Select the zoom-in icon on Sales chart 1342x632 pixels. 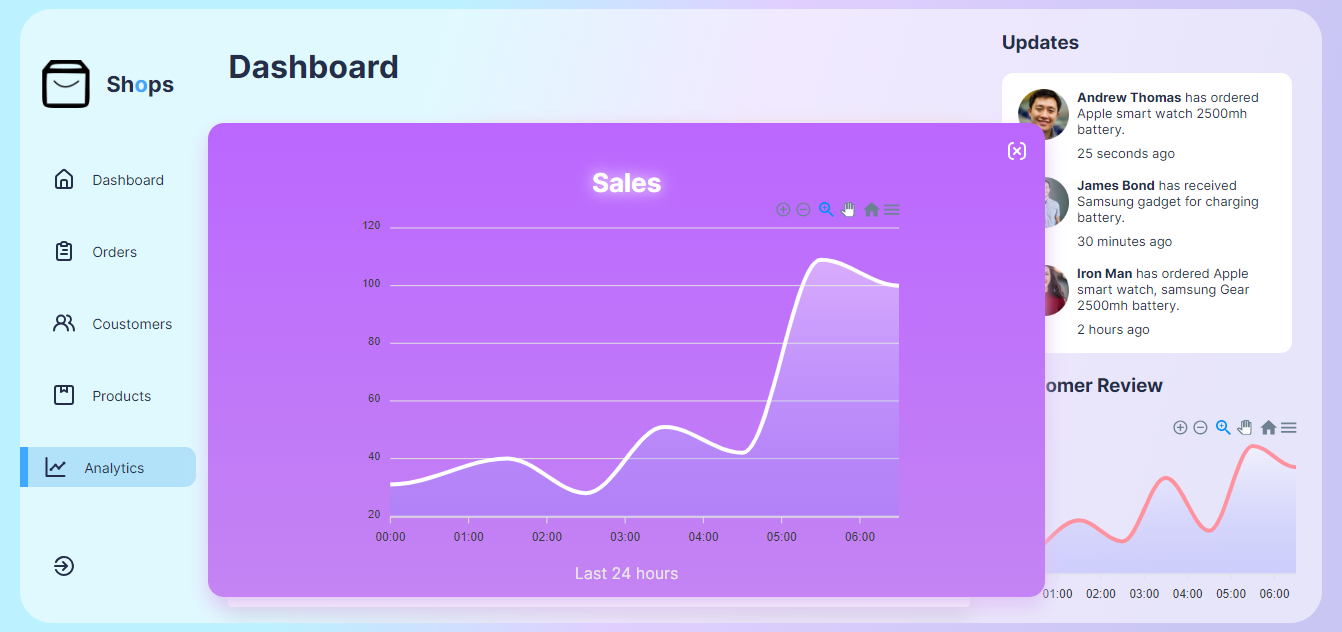coord(784,209)
